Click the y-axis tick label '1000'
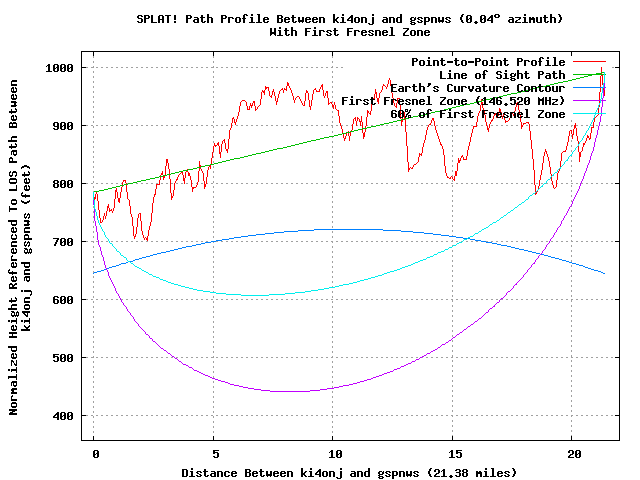640x480 pixels. (x=59, y=68)
